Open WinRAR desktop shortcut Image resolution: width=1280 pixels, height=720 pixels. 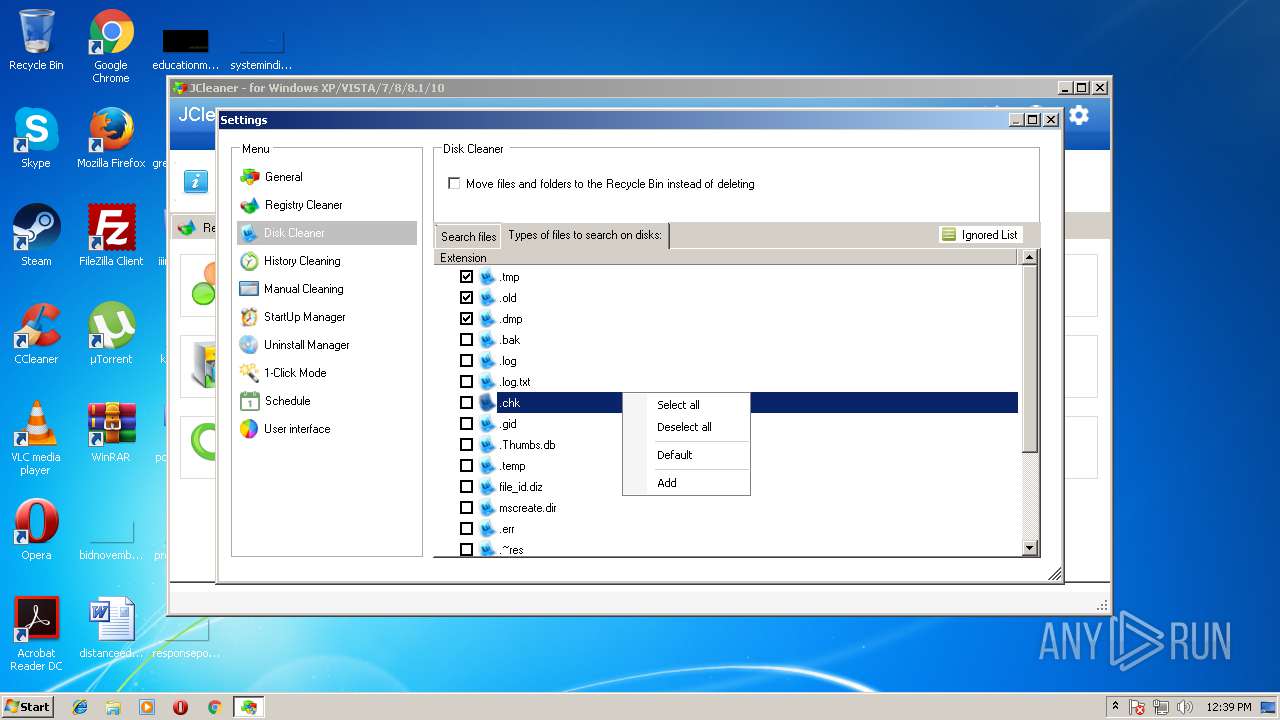pyautogui.click(x=111, y=432)
